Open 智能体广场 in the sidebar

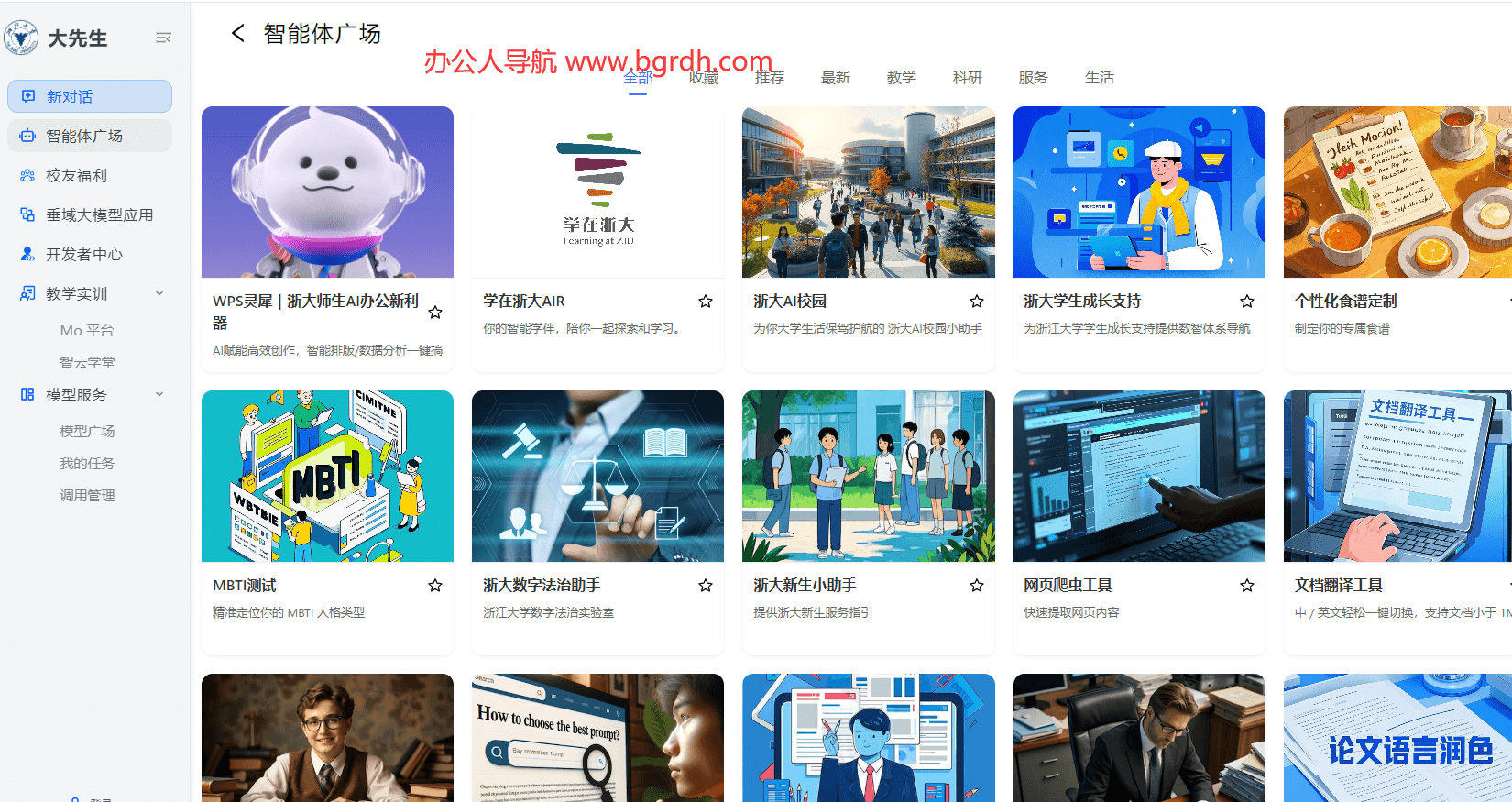pyautogui.click(x=90, y=136)
